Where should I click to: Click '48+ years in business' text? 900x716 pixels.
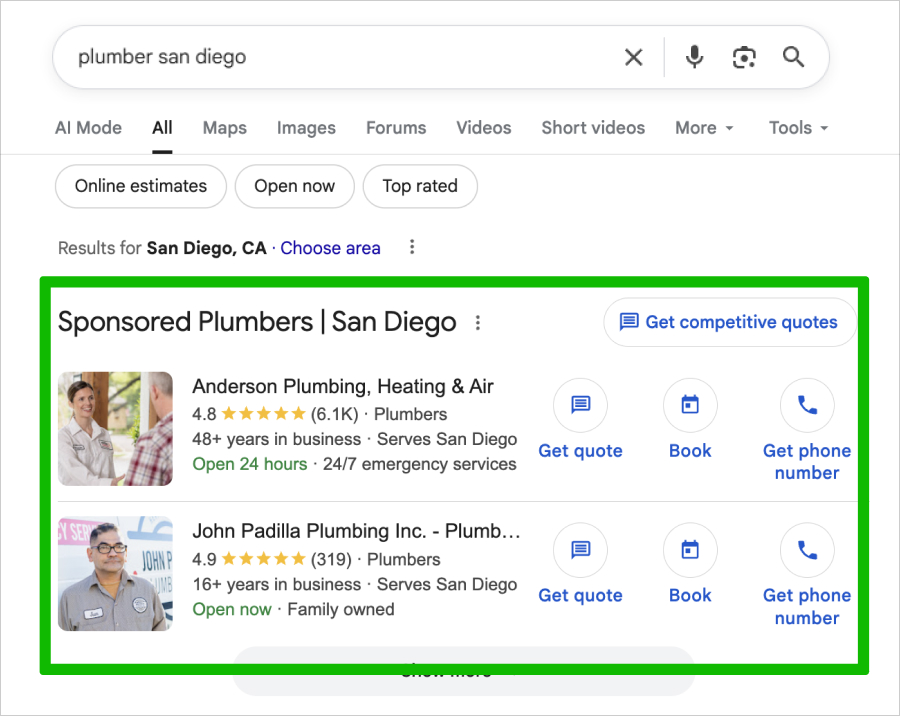277,439
